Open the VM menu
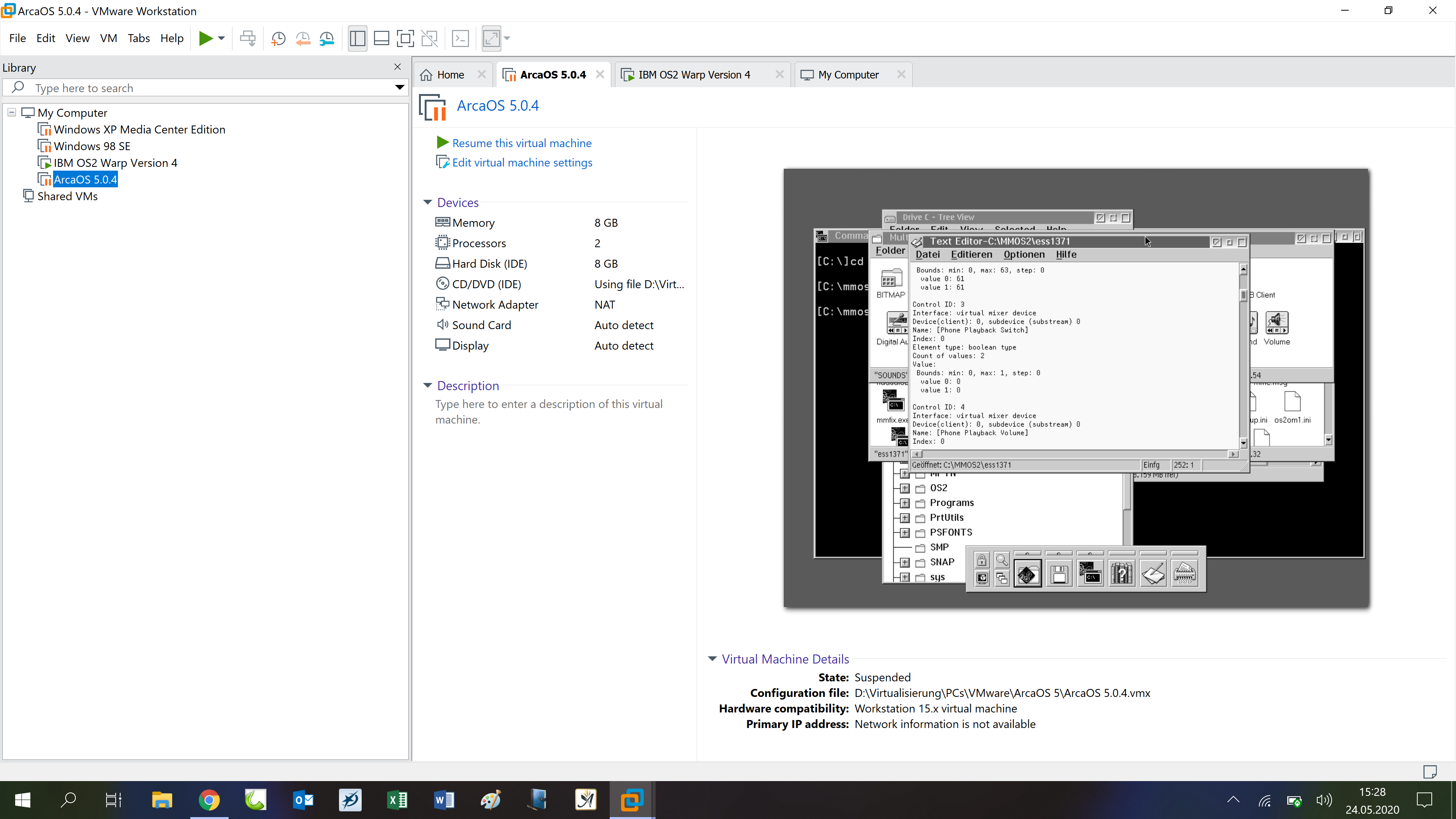The height and width of the screenshot is (819, 1456). tap(108, 38)
